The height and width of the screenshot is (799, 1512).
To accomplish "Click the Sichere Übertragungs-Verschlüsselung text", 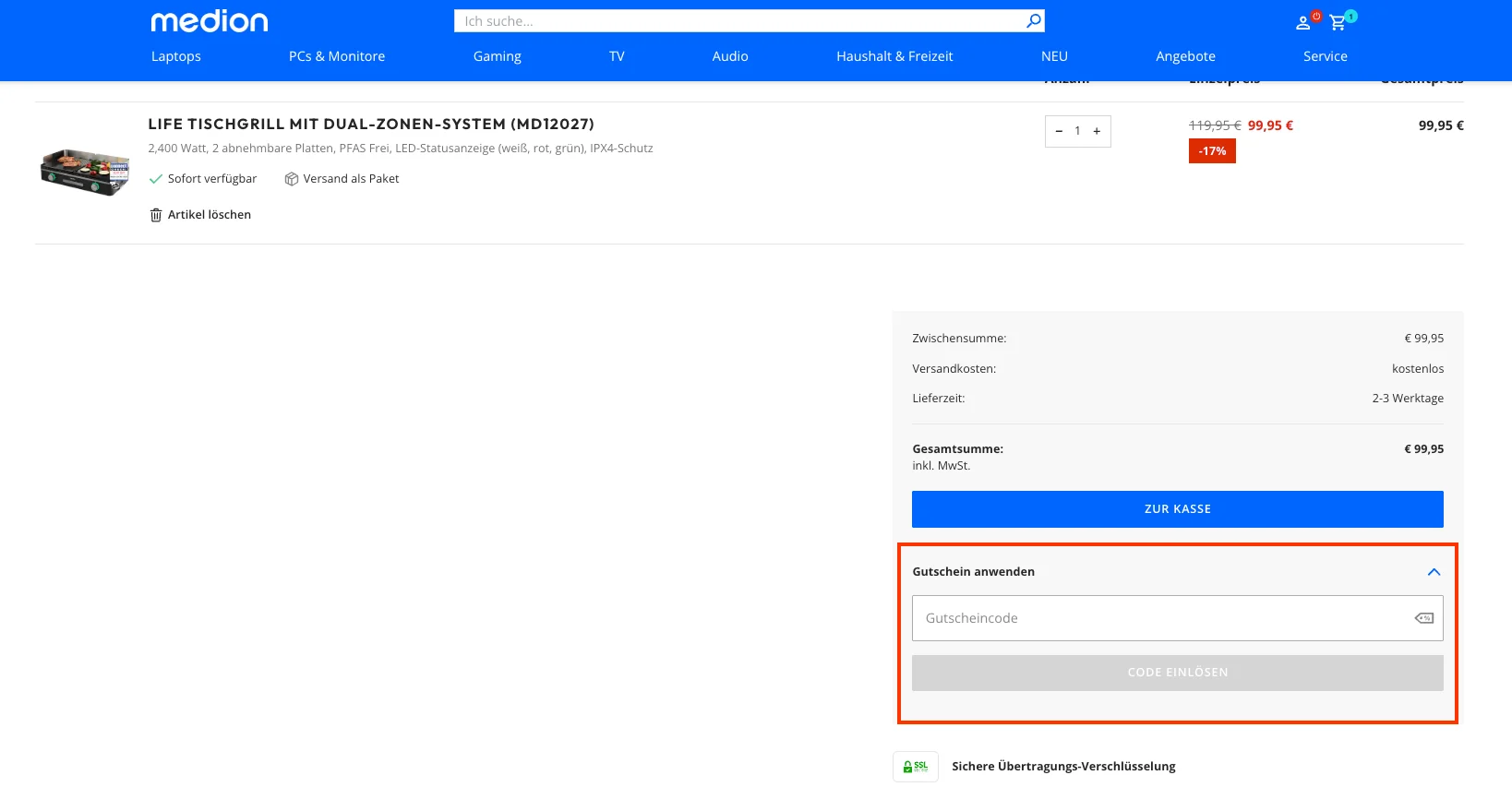I will (x=1063, y=767).
